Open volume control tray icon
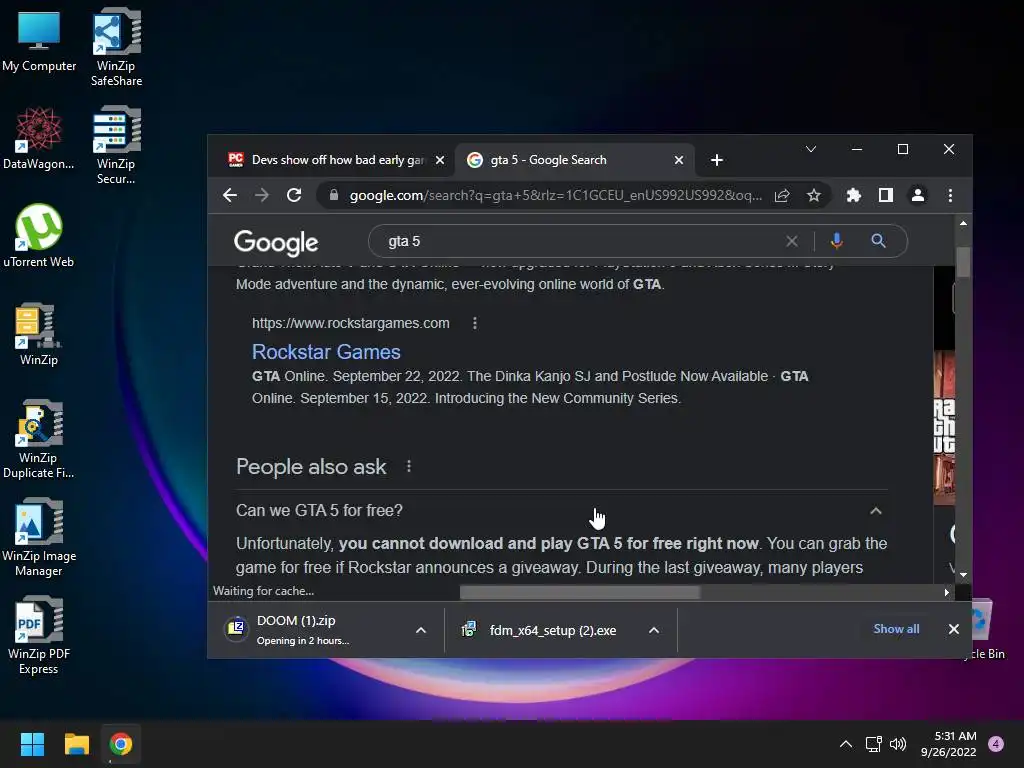 tap(898, 744)
